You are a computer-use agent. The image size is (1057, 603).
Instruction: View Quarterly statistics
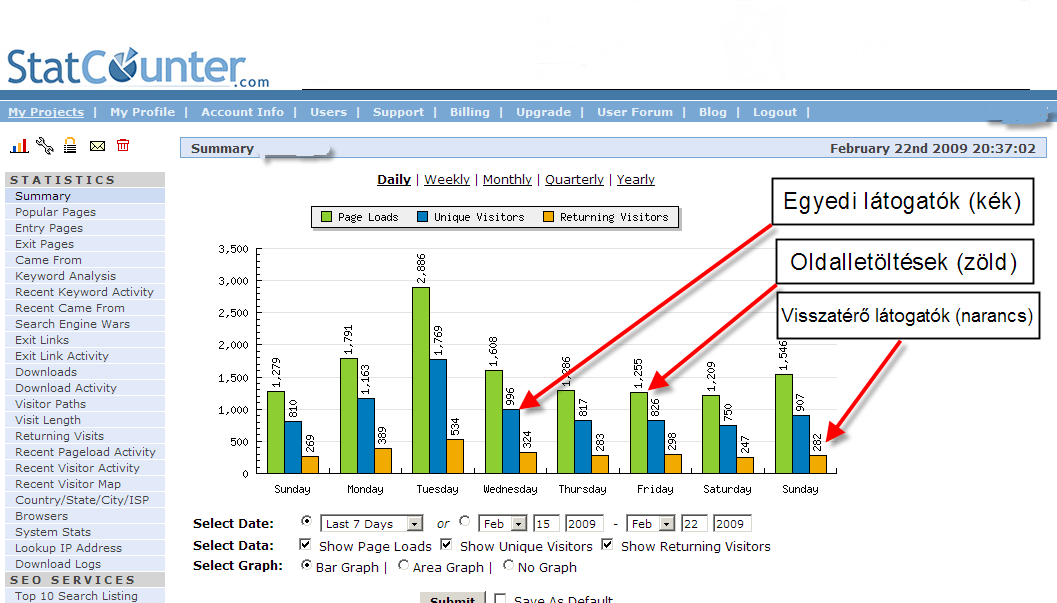pos(574,179)
